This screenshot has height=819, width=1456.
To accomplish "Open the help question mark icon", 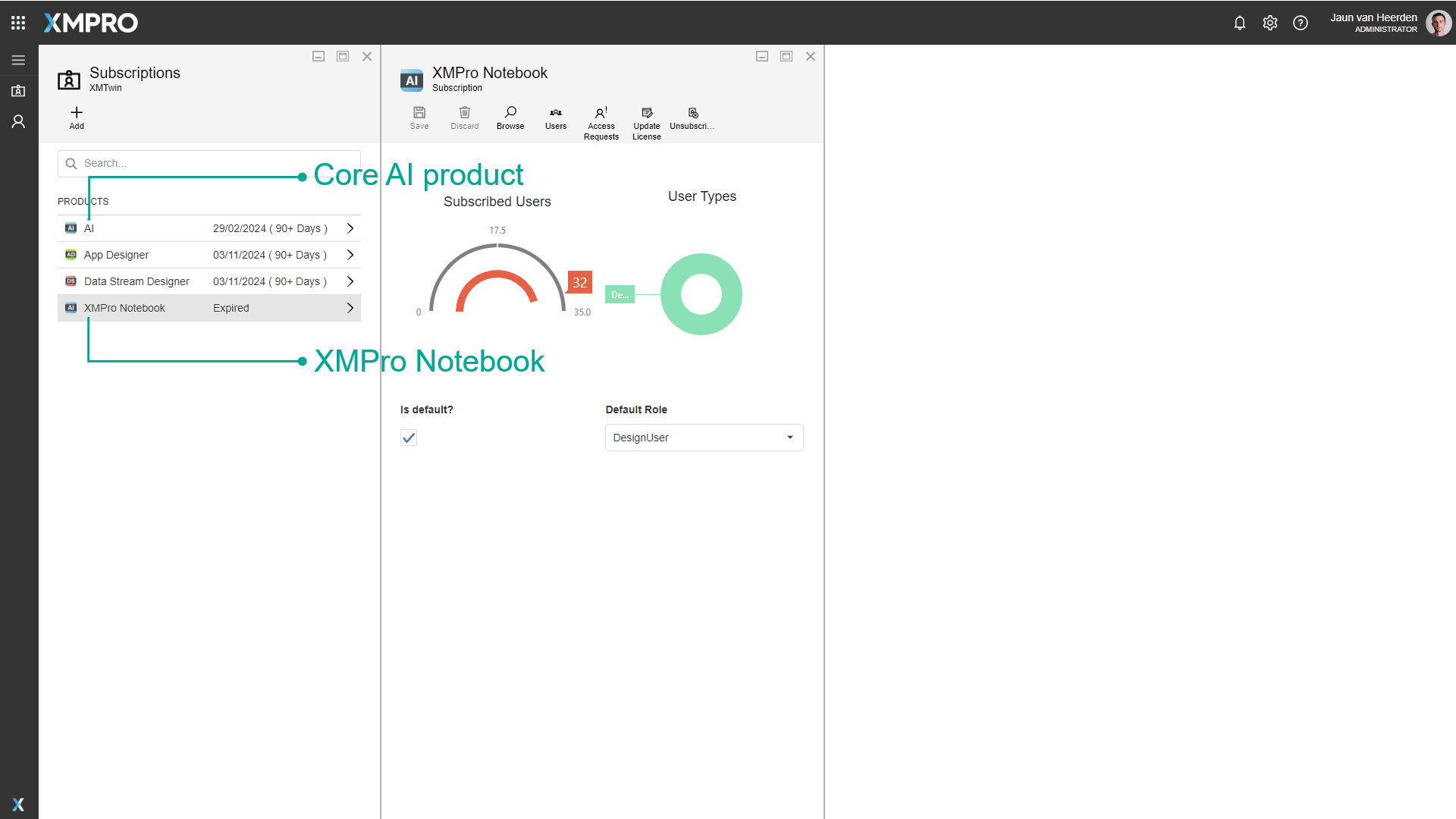I will coord(1301,23).
